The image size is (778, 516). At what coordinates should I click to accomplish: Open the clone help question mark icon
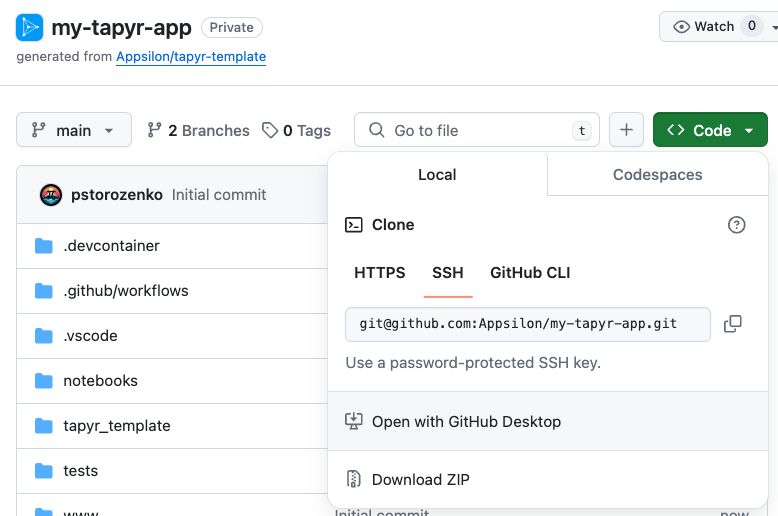point(736,225)
